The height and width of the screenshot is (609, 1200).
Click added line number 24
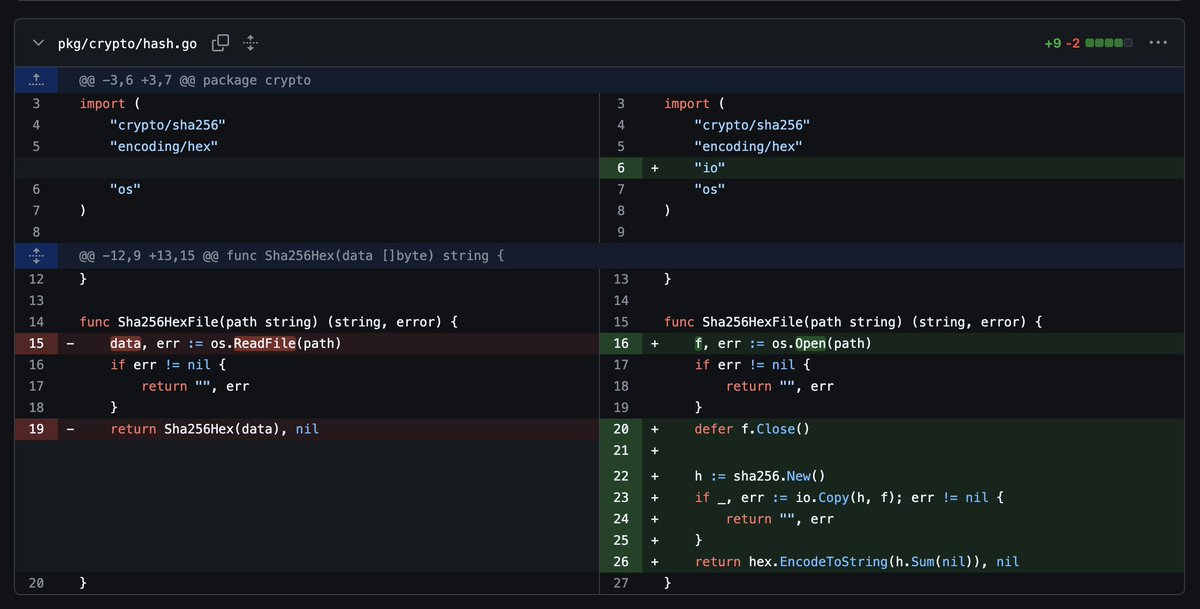621,519
